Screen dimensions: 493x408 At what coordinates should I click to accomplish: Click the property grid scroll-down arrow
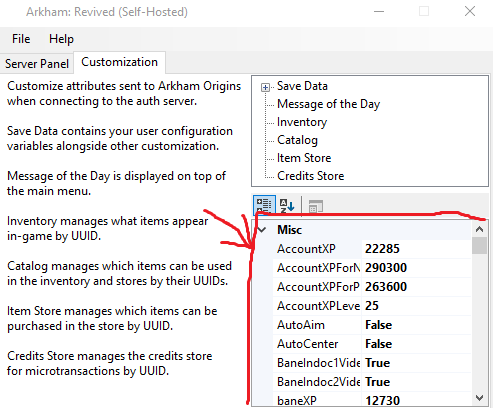pyautogui.click(x=479, y=397)
